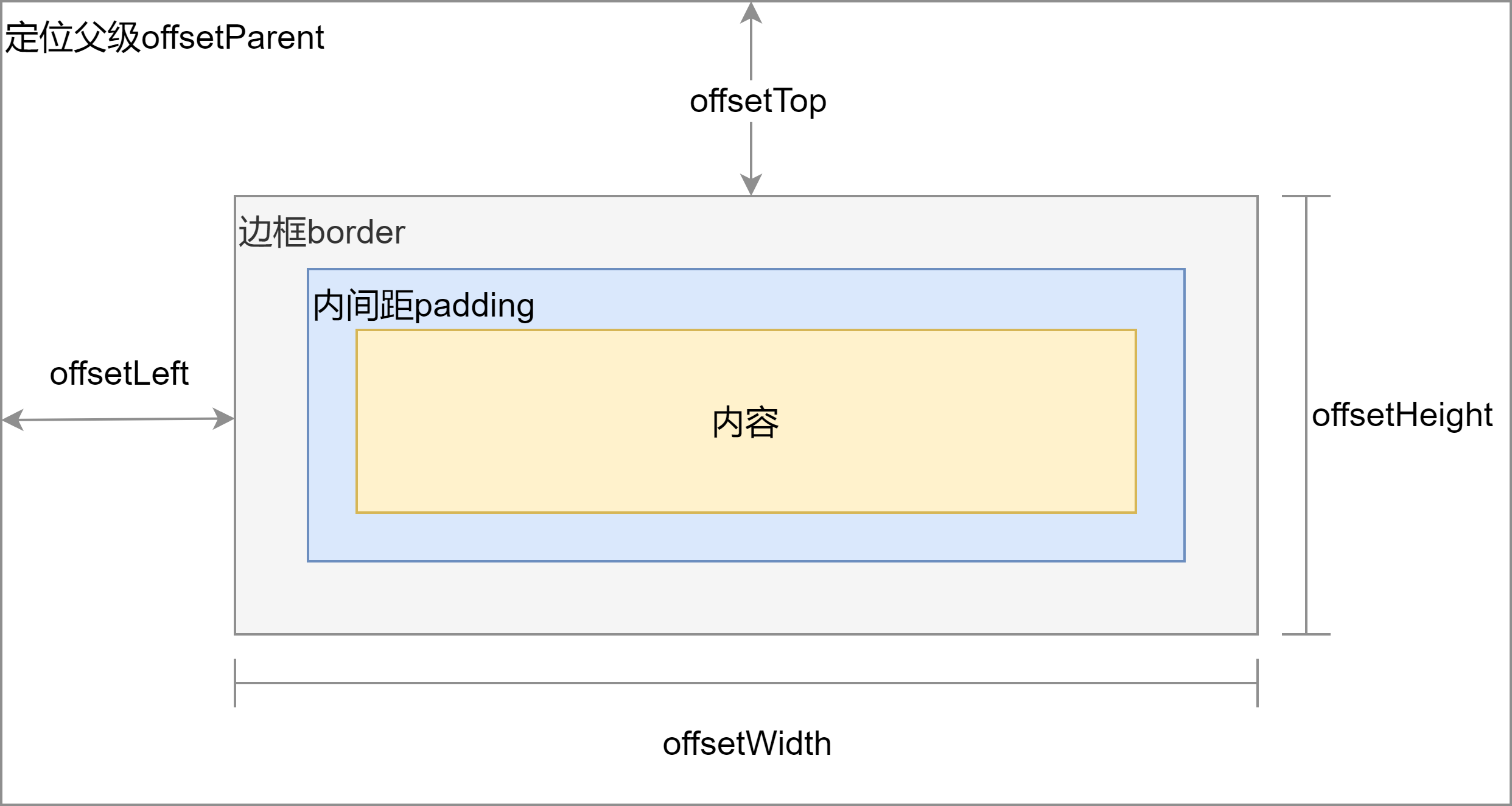Click the top tick of the offsetHeight bracket
Screen dimensions: 1512x806
pyautogui.click(x=1306, y=196)
